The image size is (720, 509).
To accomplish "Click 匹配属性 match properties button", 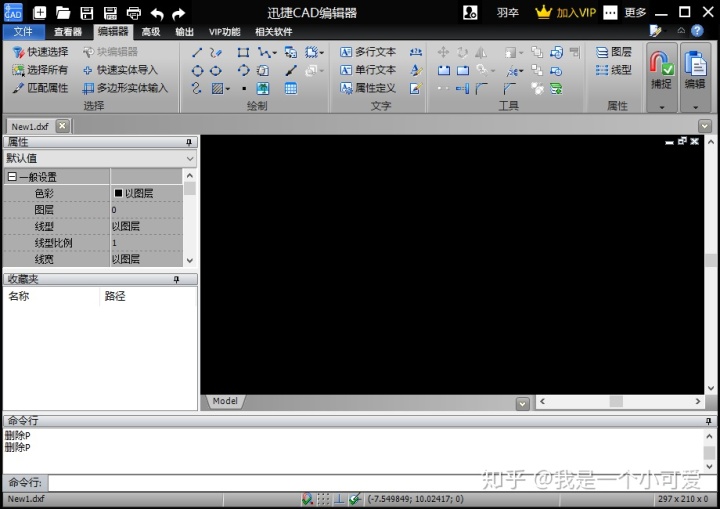I will 40,88.
